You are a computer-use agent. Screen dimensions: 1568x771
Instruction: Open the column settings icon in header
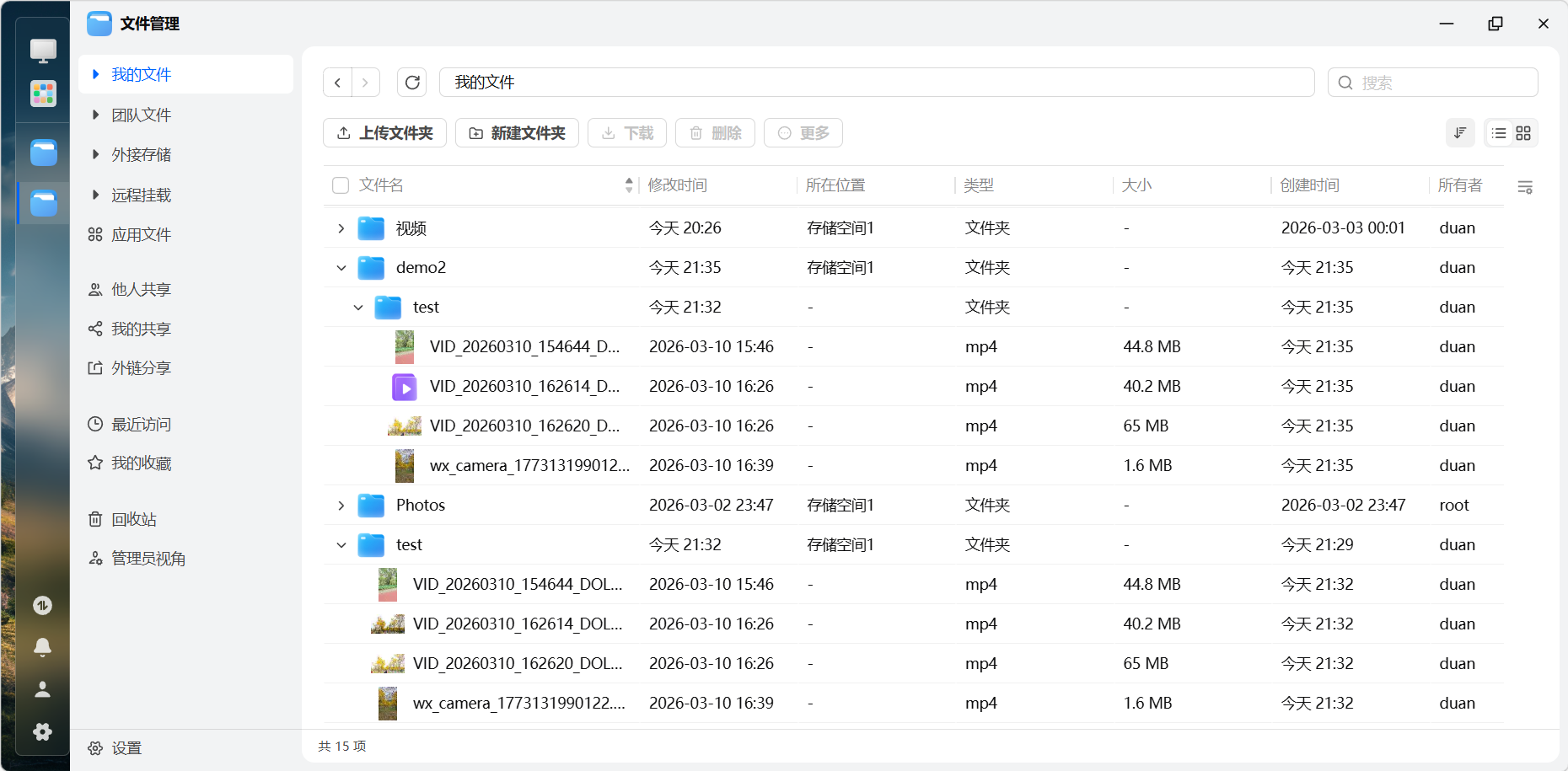pos(1524,187)
